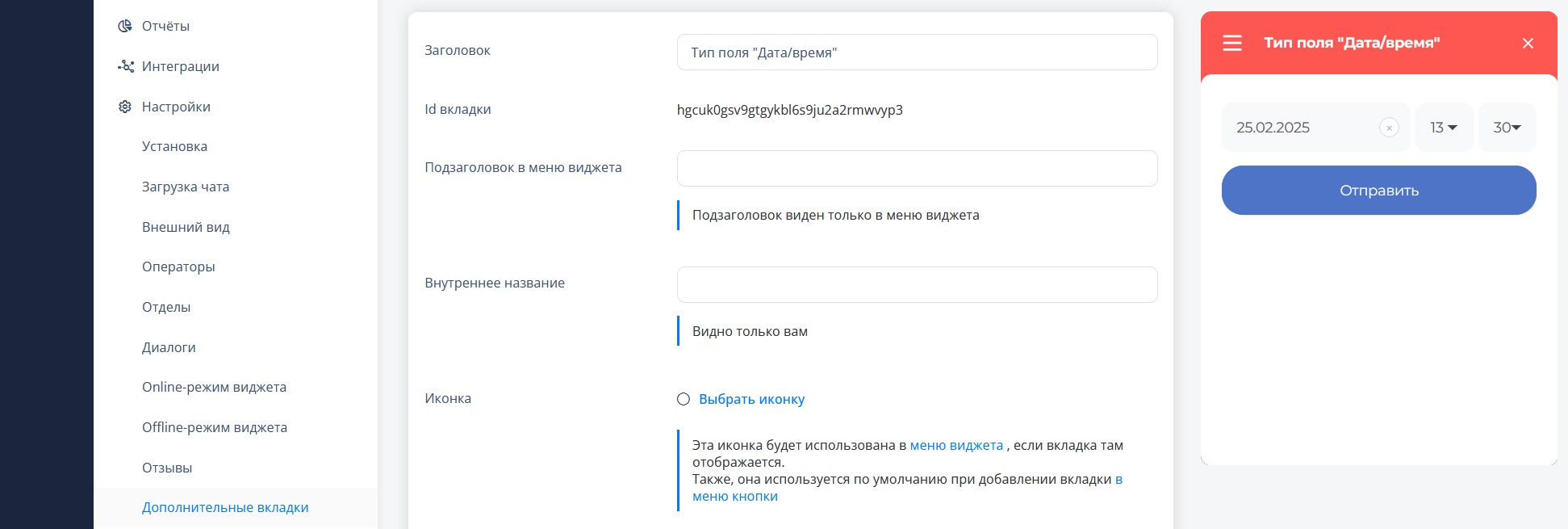This screenshot has width=1568, height=529.
Task: Clear the date 25.02.2025 field
Action: (x=1389, y=128)
